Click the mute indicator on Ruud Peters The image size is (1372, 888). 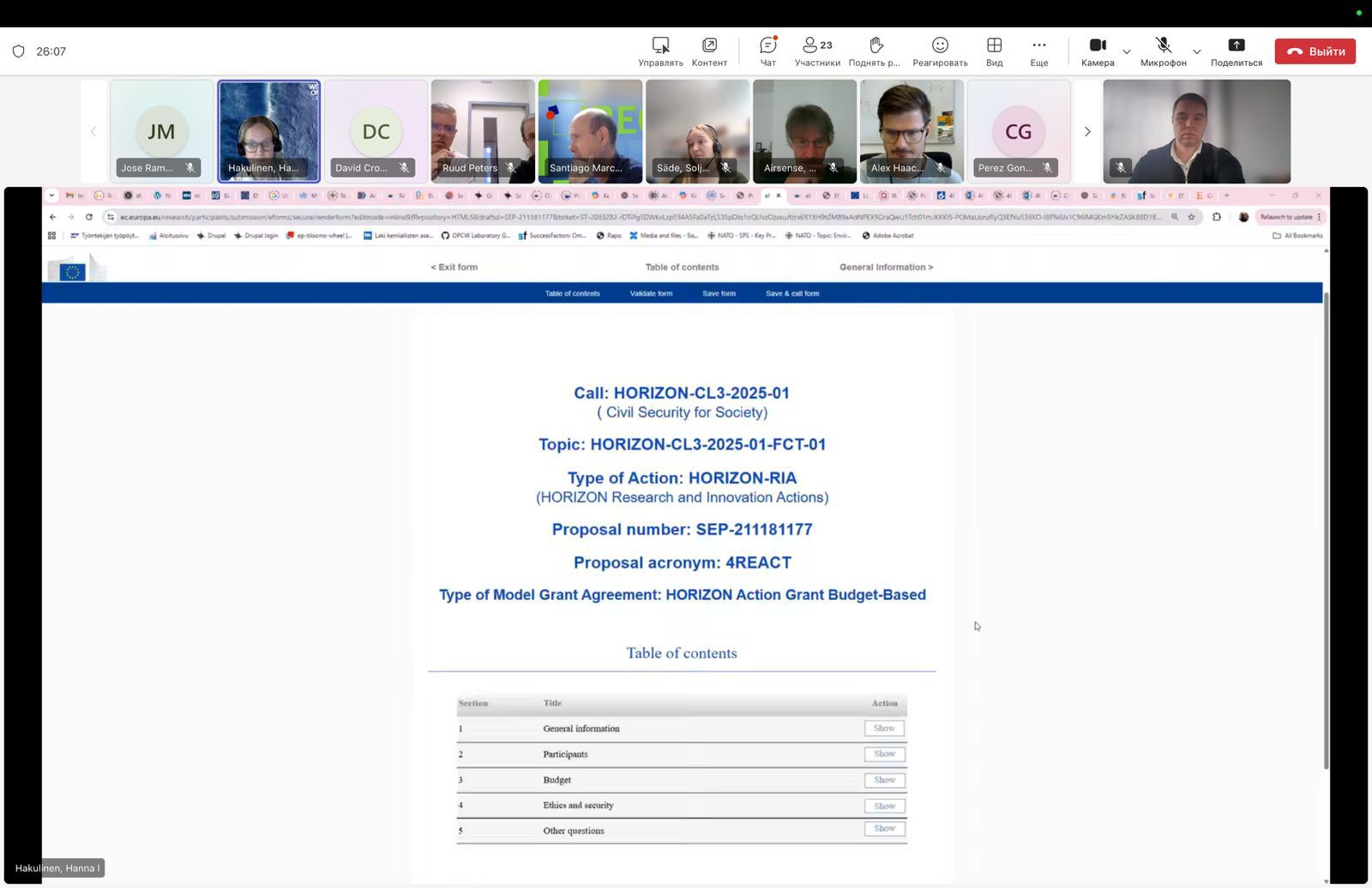coord(513,168)
